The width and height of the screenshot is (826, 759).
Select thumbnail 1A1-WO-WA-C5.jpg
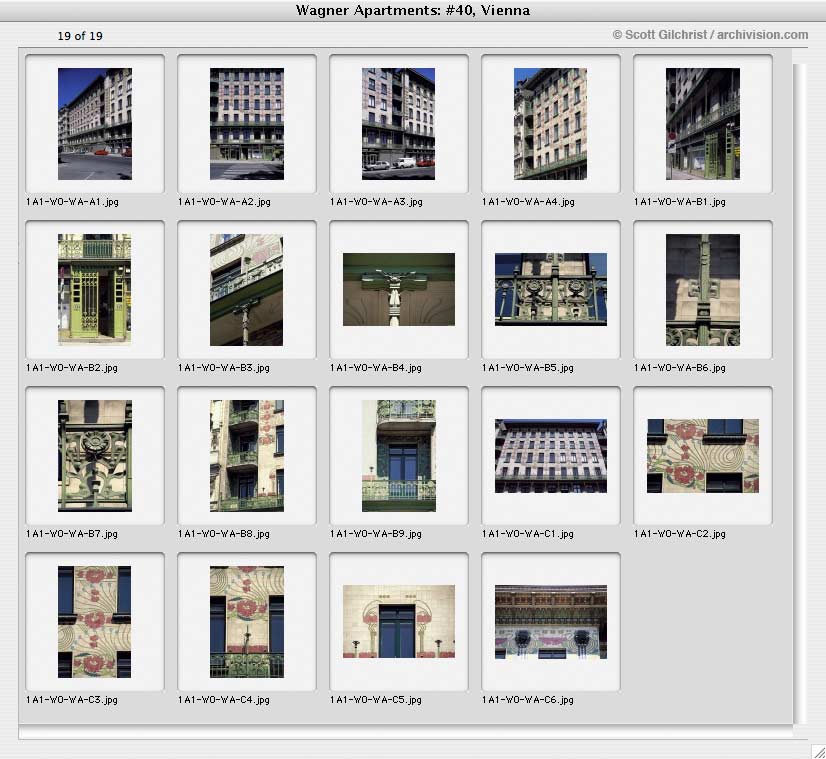[x=399, y=622]
